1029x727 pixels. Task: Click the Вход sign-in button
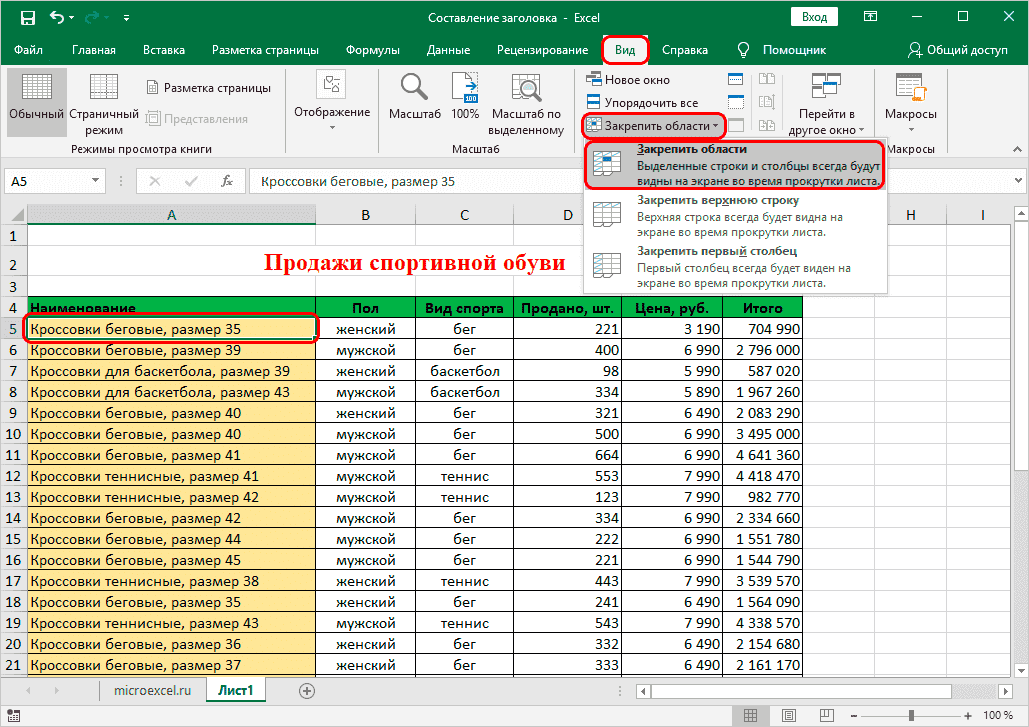[813, 16]
